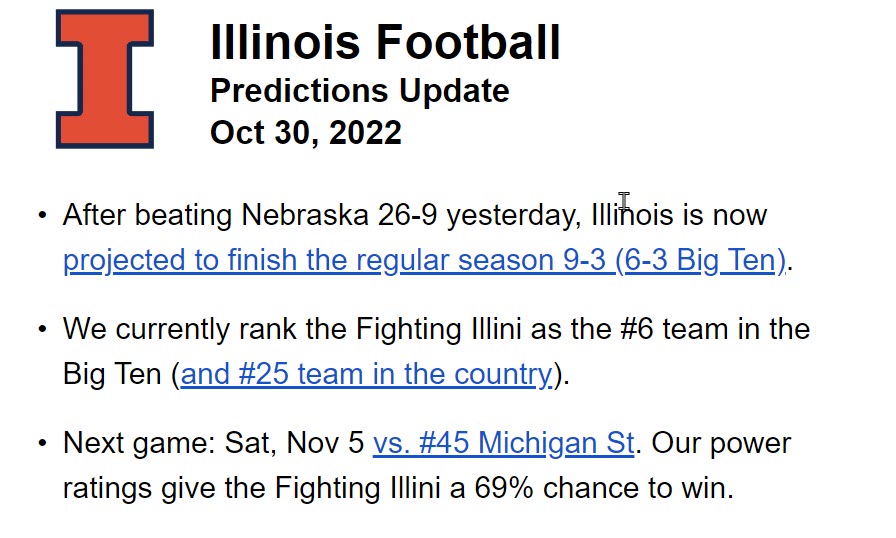Click the Oct 30, 2022 date text
This screenshot has width=896, height=538.
click(x=305, y=132)
